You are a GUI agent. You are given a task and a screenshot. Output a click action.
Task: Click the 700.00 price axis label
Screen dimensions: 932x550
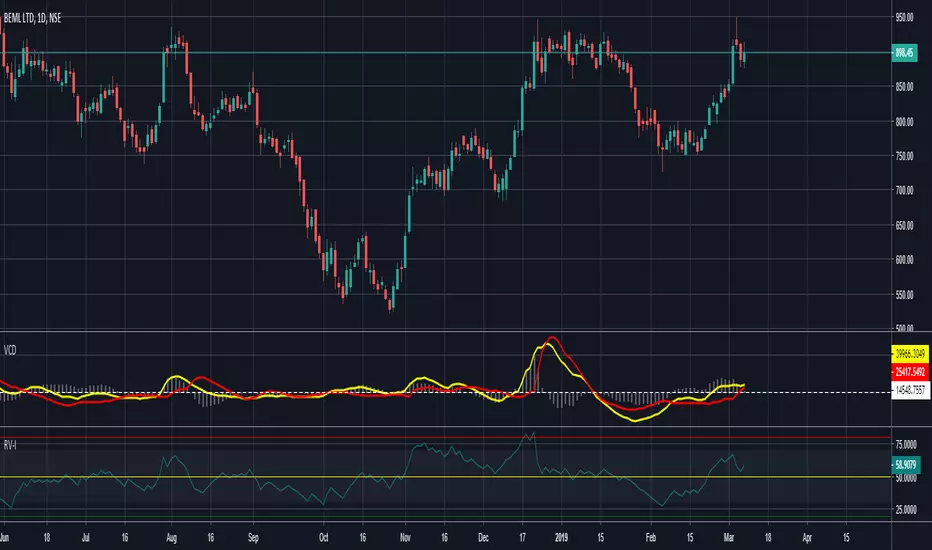click(x=904, y=190)
